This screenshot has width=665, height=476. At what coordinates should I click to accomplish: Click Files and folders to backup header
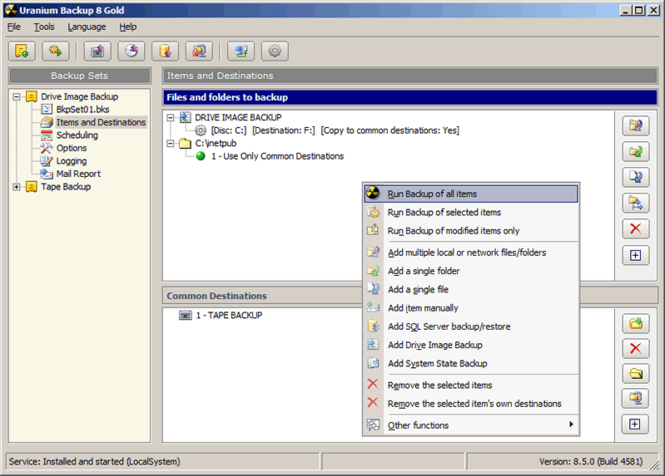[410, 97]
